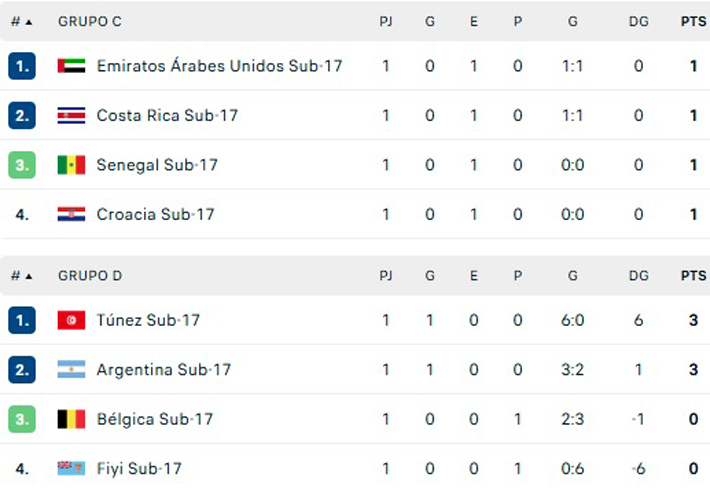Click the PTS column header in Grupo C
The image size is (710, 492).
(693, 21)
